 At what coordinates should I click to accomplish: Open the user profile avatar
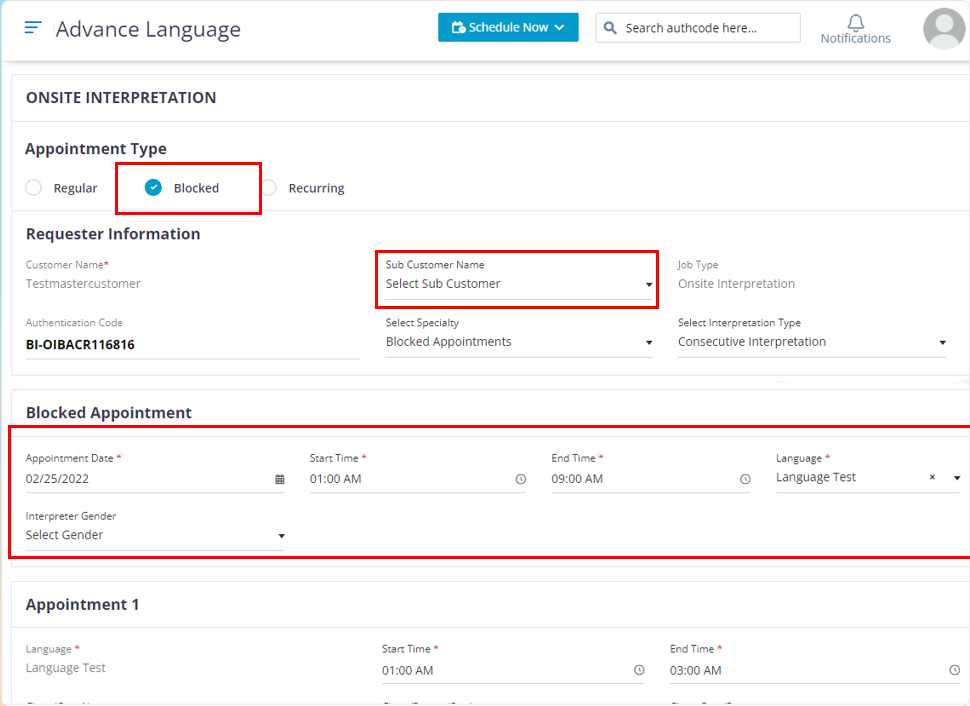[943, 28]
